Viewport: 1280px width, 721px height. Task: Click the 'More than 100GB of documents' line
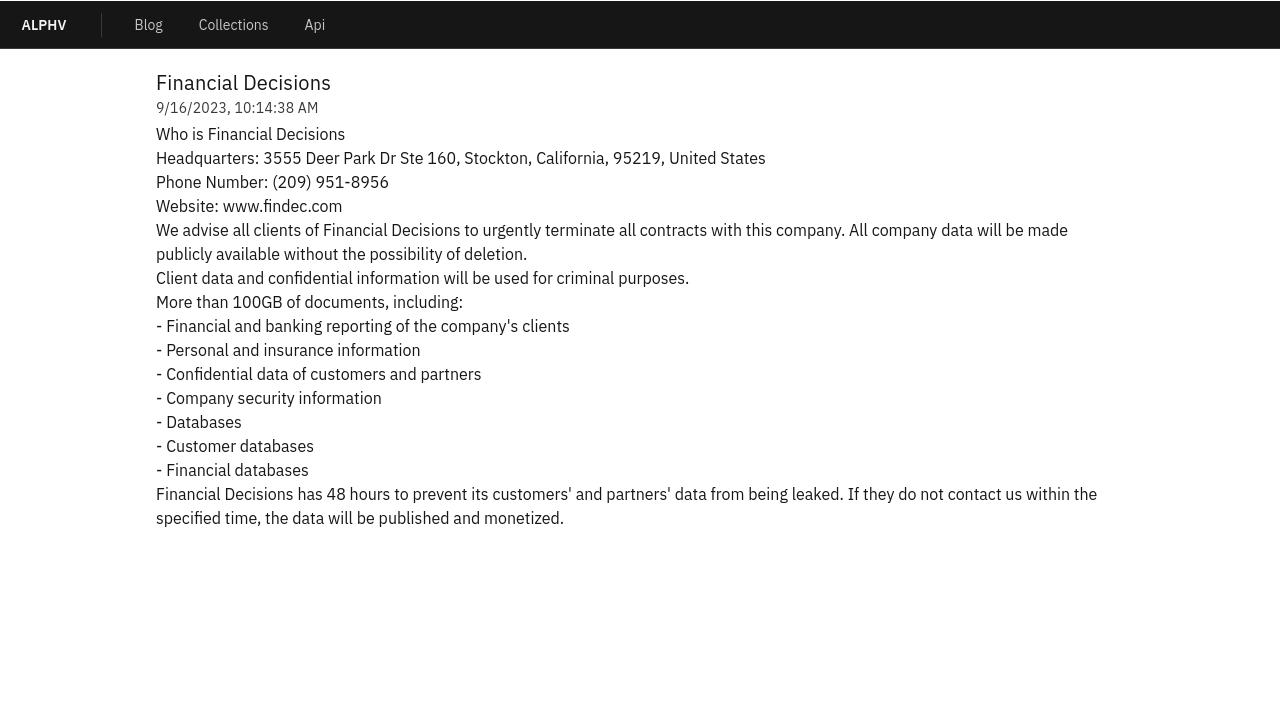309,302
